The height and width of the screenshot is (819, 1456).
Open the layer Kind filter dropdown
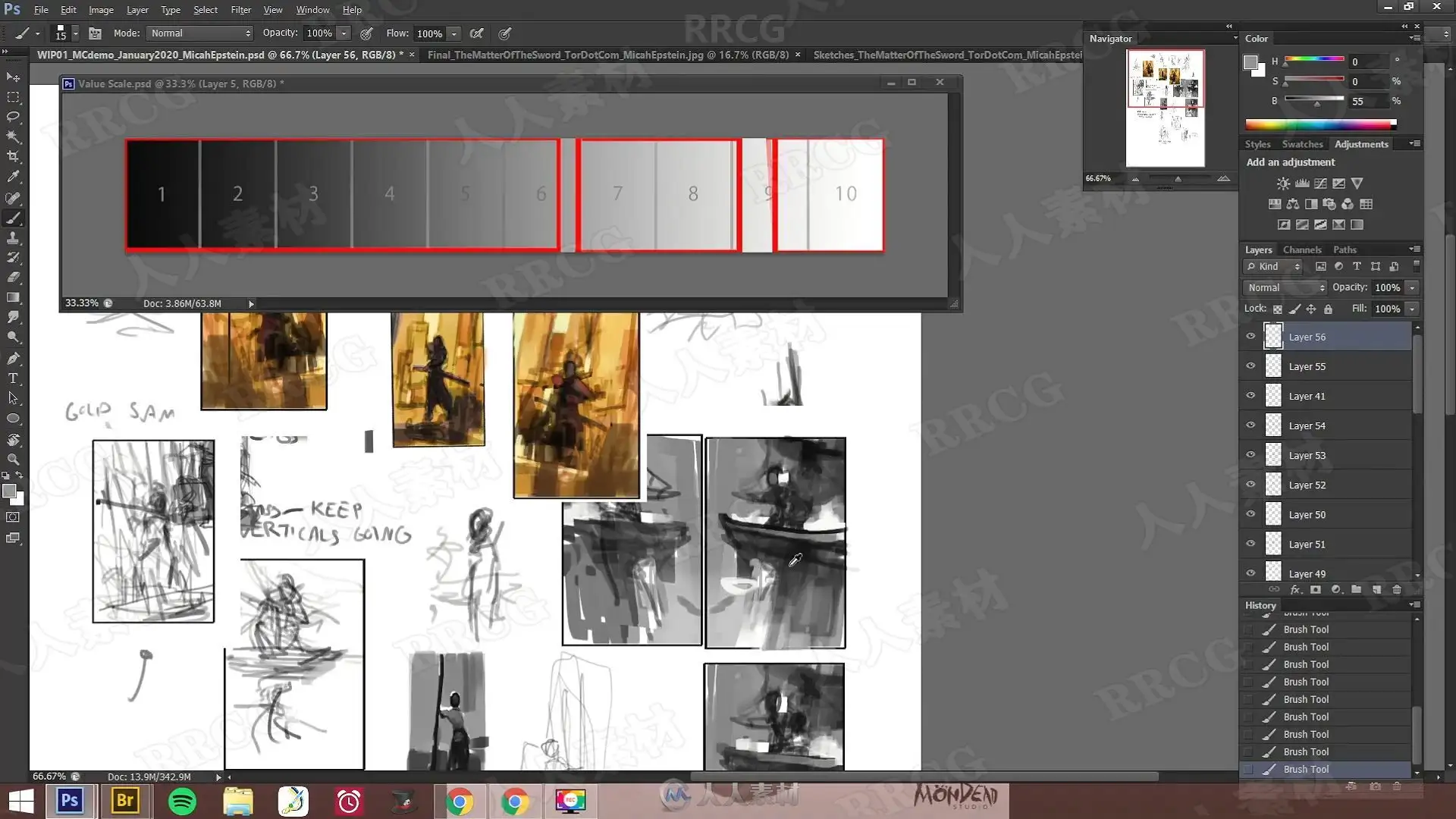point(1273,266)
